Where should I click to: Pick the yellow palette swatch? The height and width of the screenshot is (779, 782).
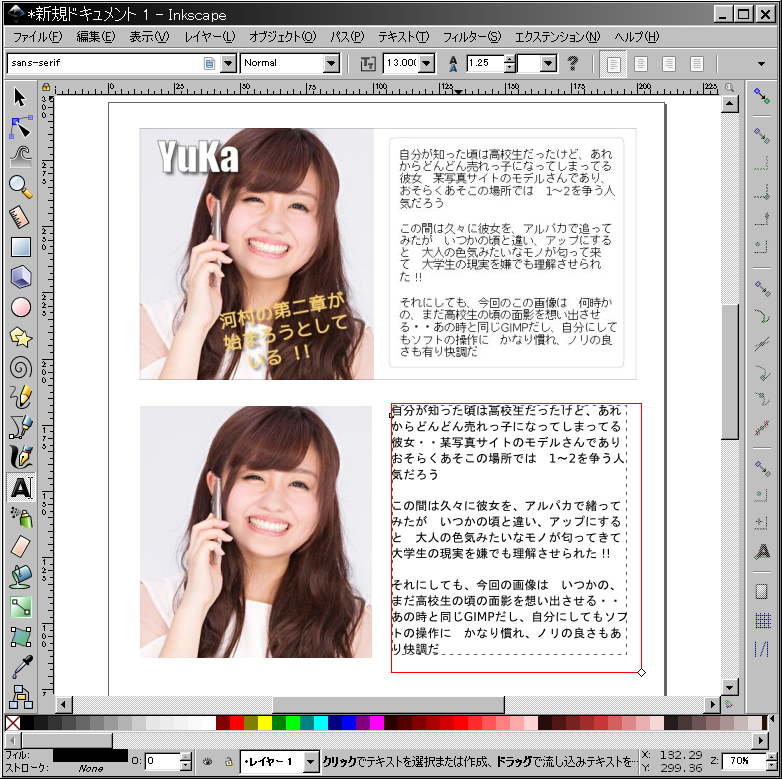coord(265,723)
